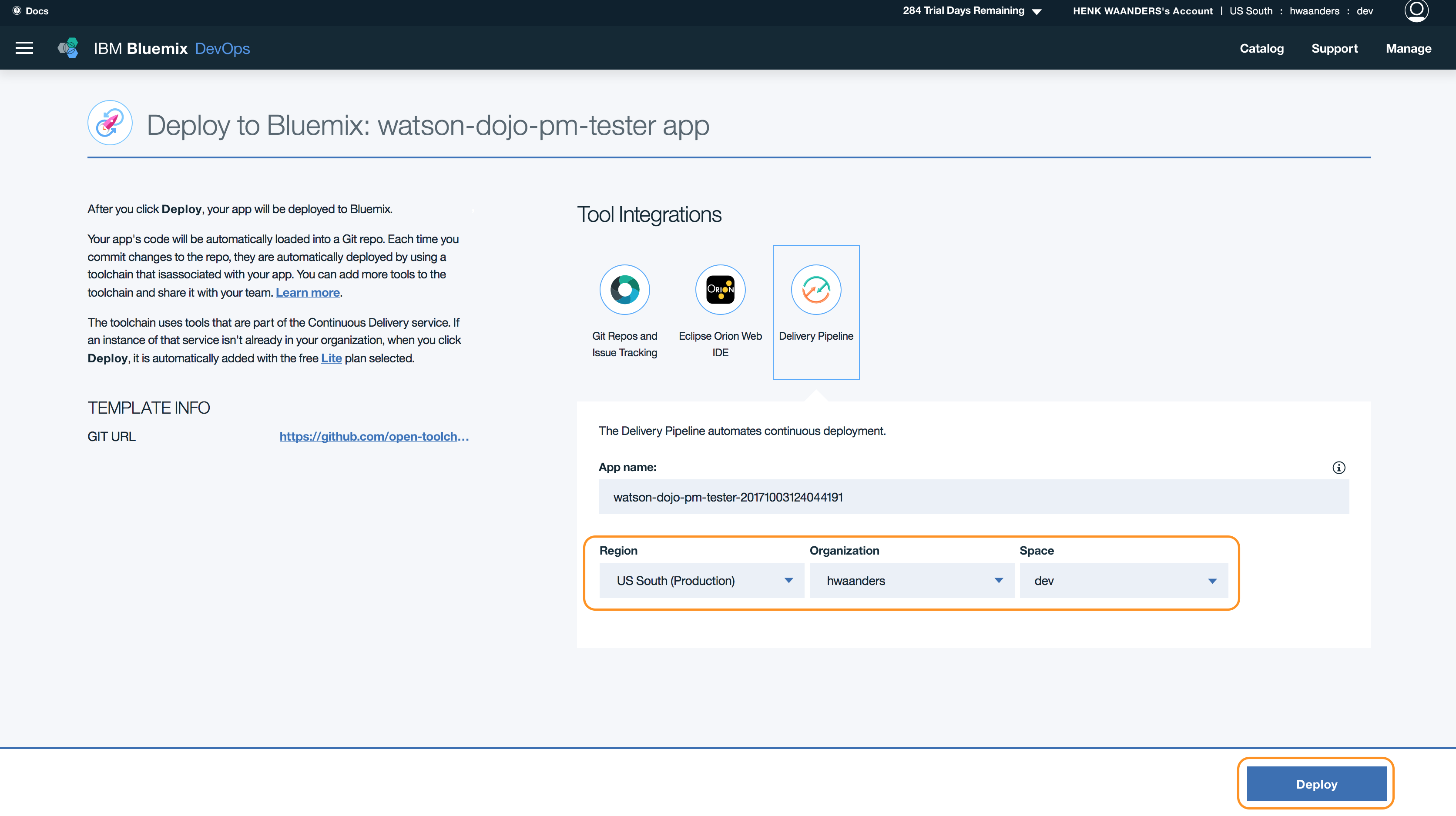Select the Git Repos and Issue Tracking icon

click(624, 290)
